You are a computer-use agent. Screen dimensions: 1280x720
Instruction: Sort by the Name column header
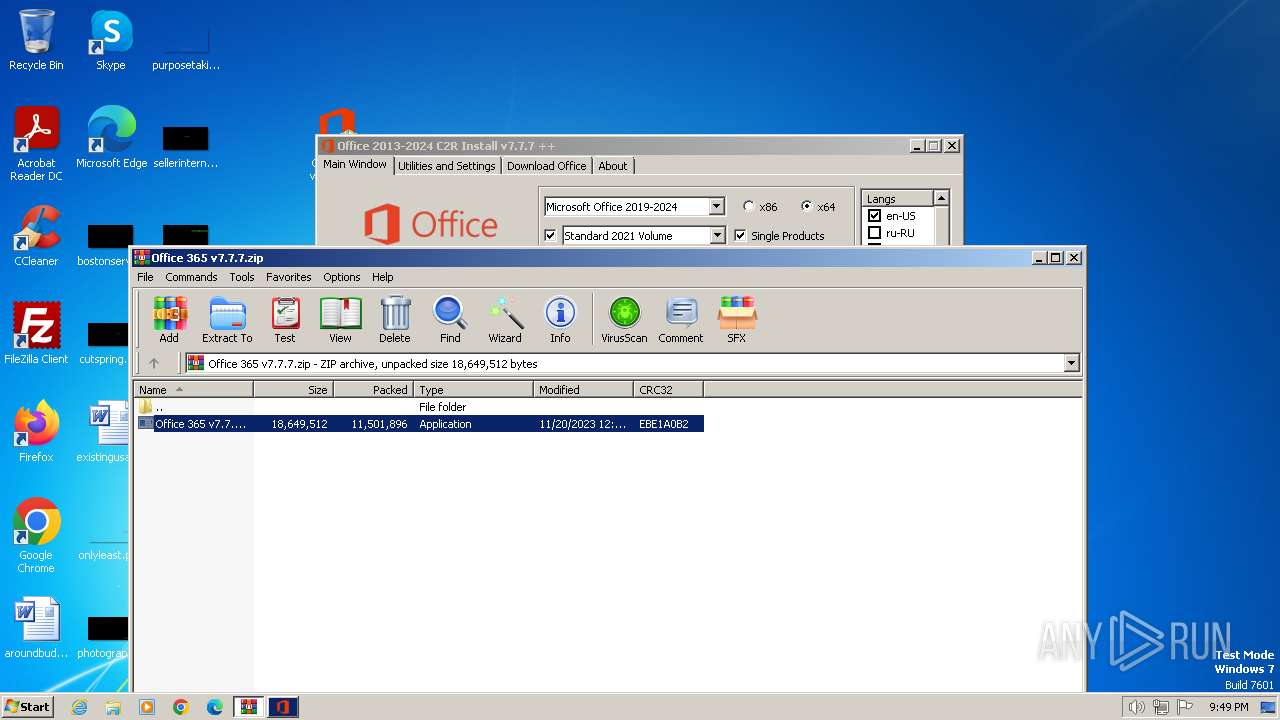(x=194, y=390)
